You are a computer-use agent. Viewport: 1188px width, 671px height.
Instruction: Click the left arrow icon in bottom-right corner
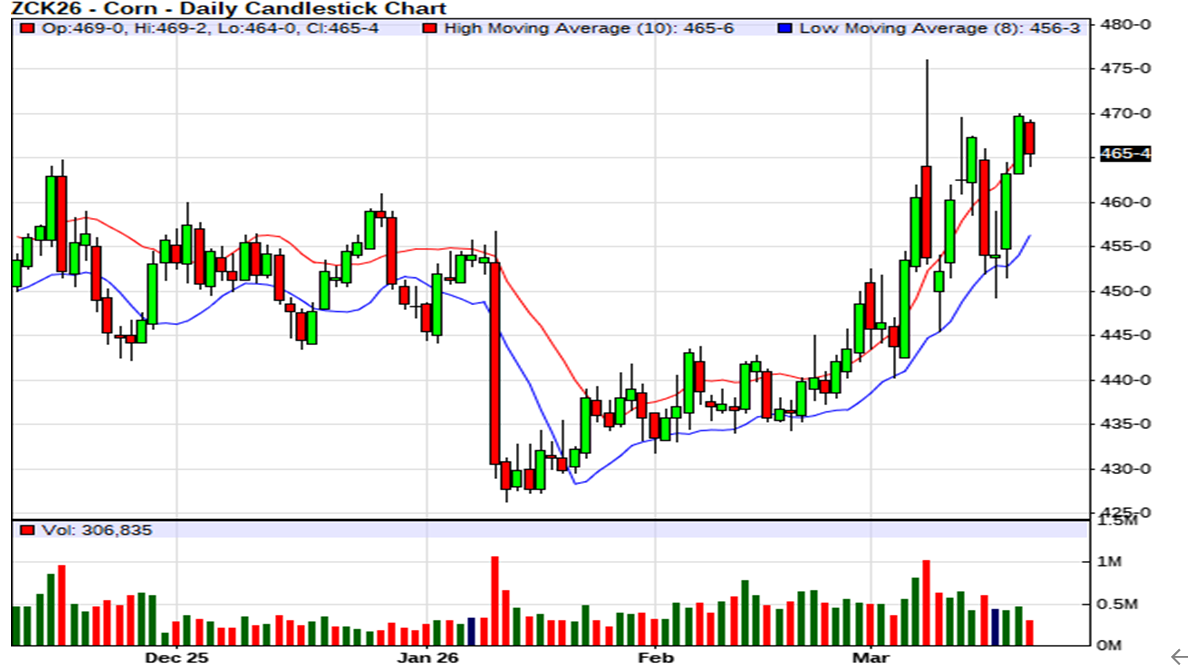coord(1177,655)
